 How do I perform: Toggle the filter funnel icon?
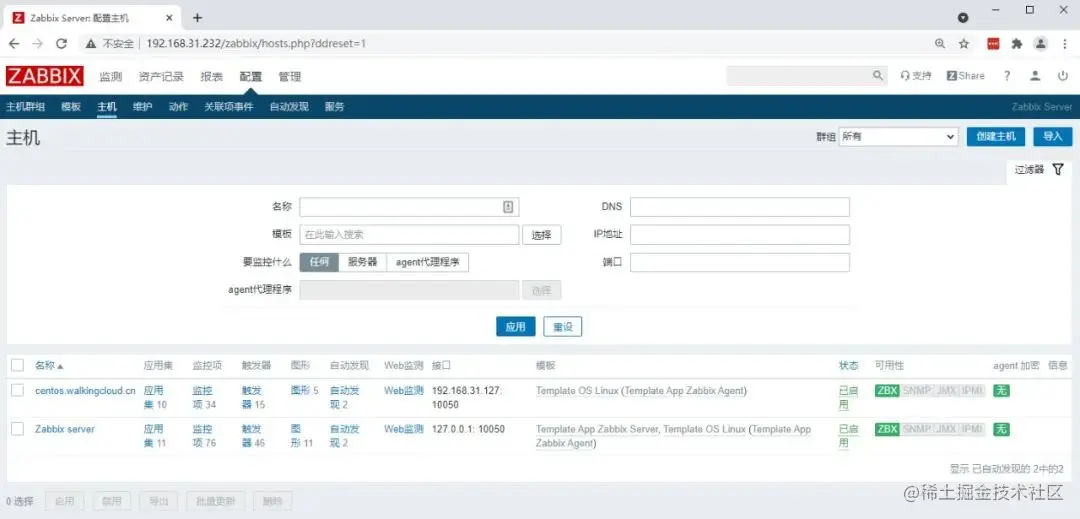1058,169
